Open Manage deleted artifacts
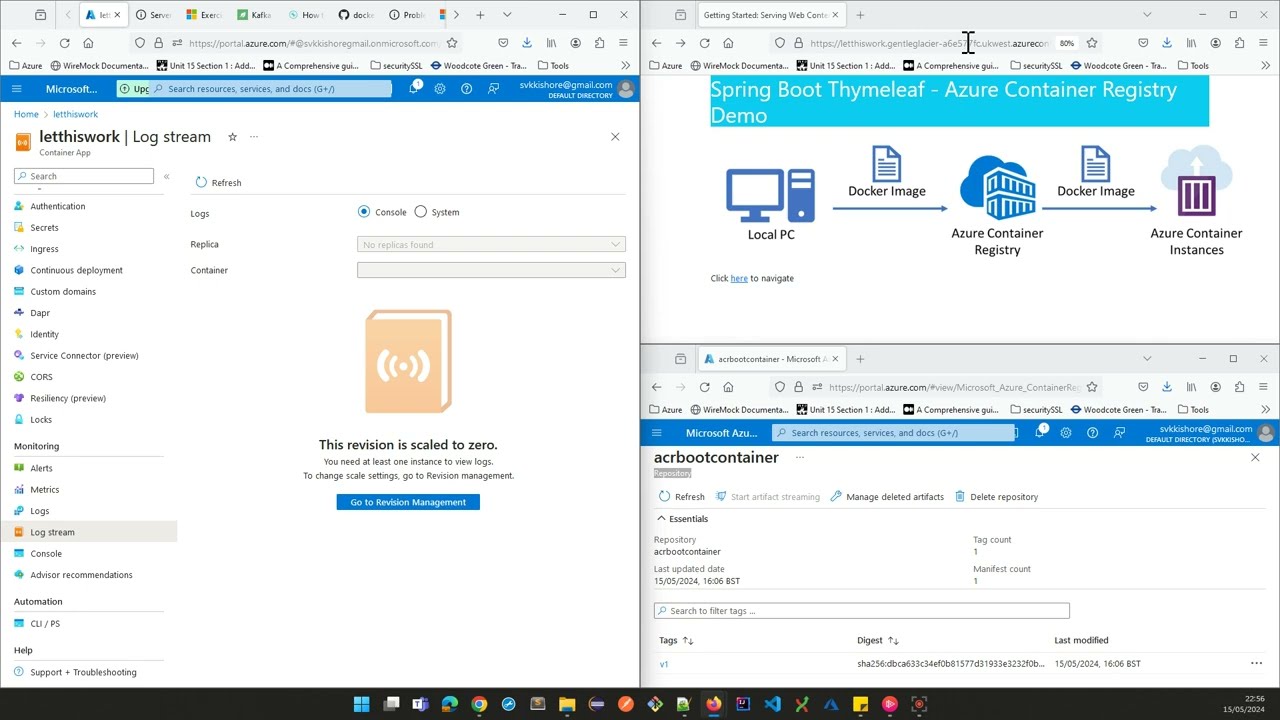1280x720 pixels. click(887, 497)
